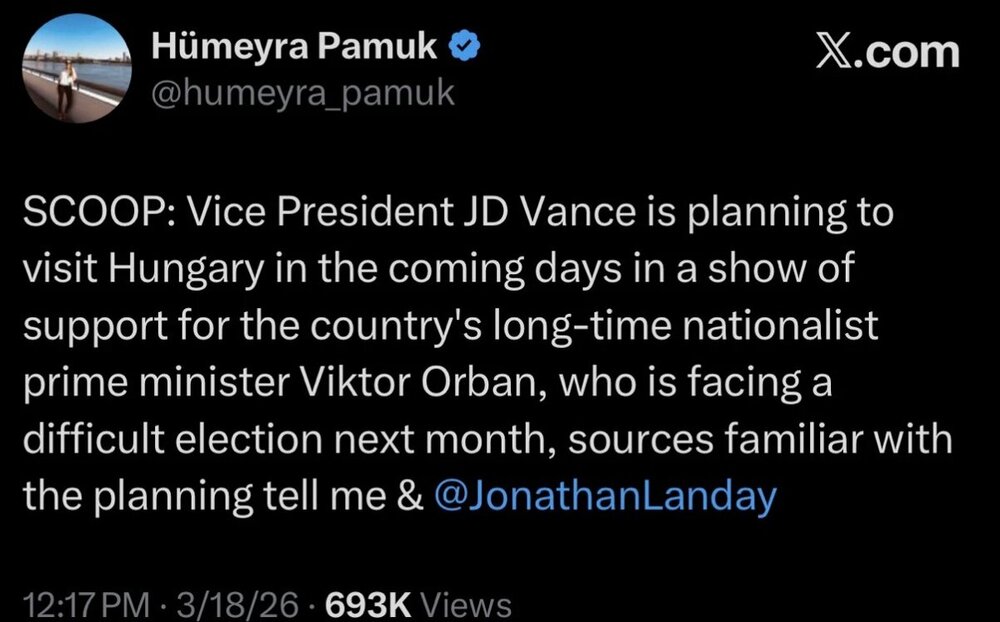
Task: Click the @humeyra_pamuk handle
Action: click(304, 92)
